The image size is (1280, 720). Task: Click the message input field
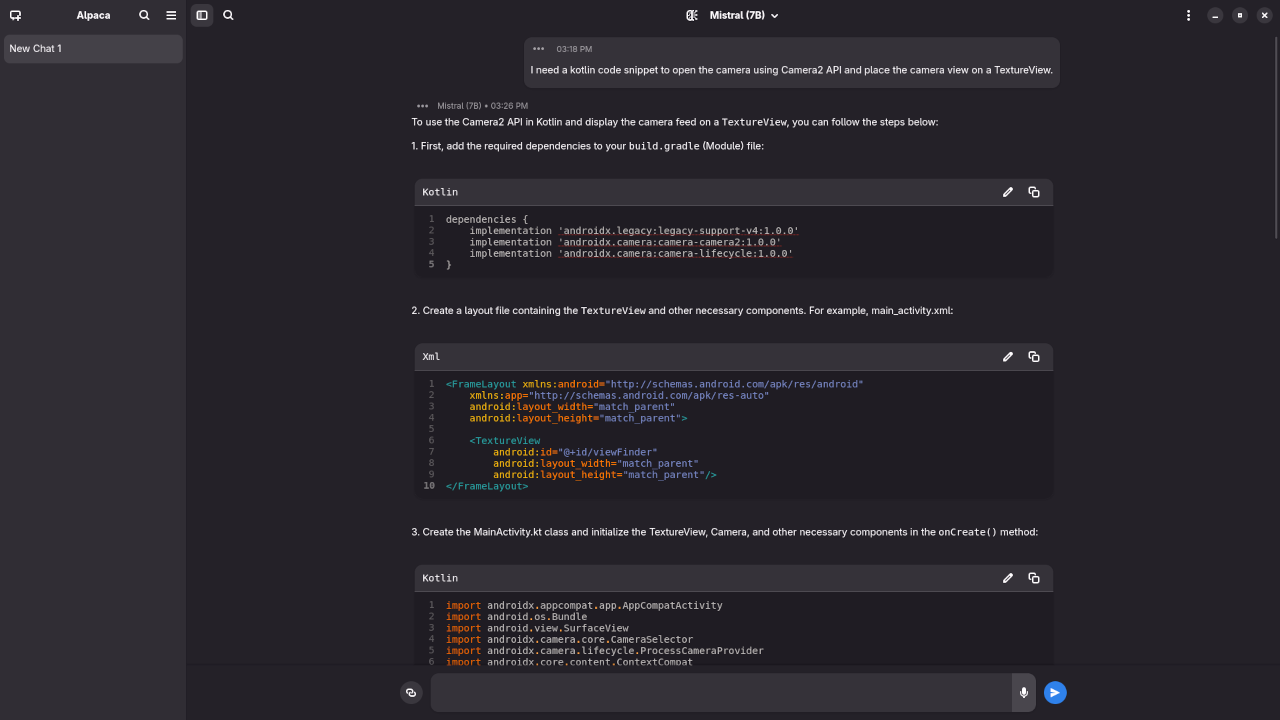[x=721, y=692]
